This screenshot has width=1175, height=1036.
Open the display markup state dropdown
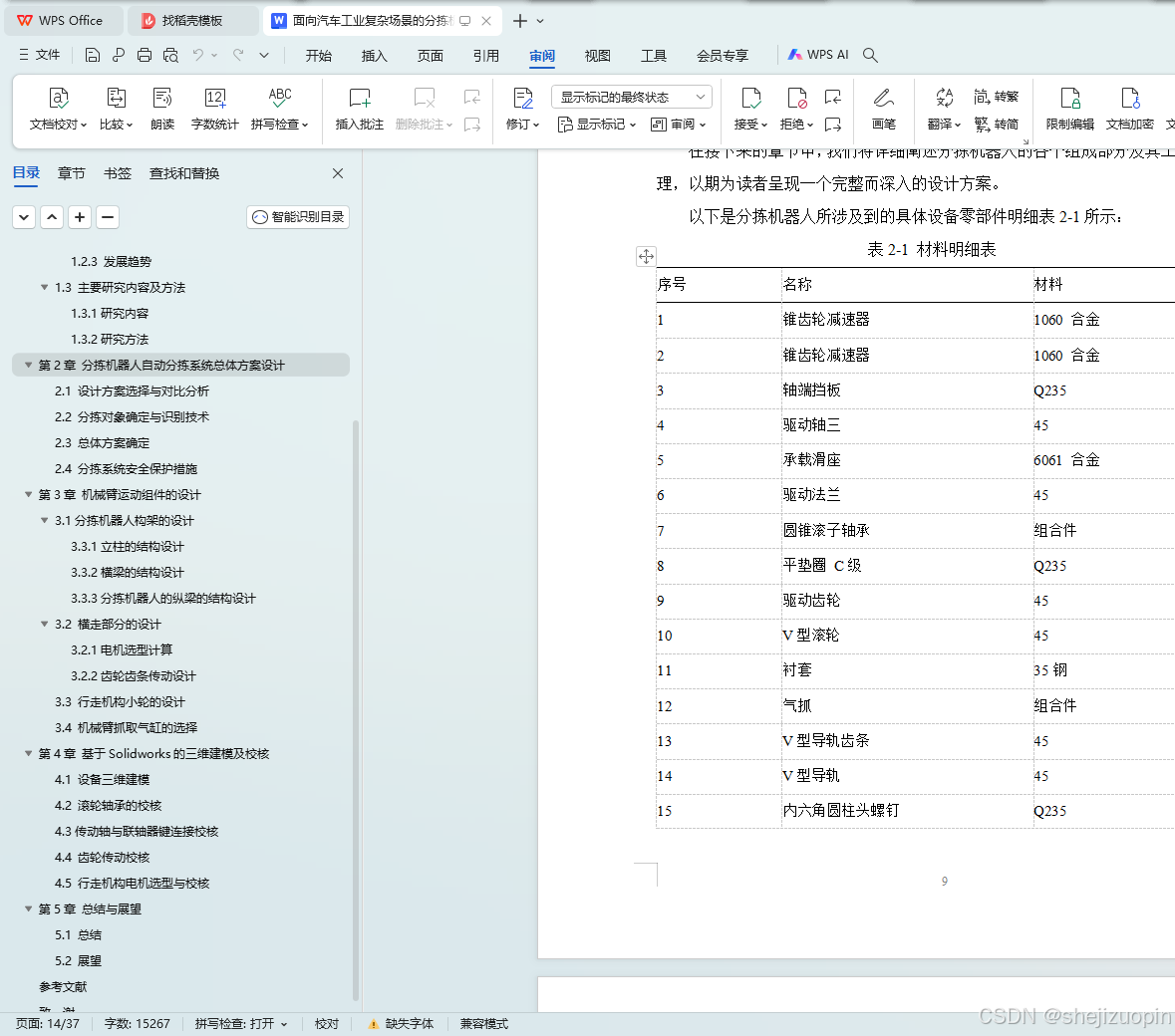point(632,98)
